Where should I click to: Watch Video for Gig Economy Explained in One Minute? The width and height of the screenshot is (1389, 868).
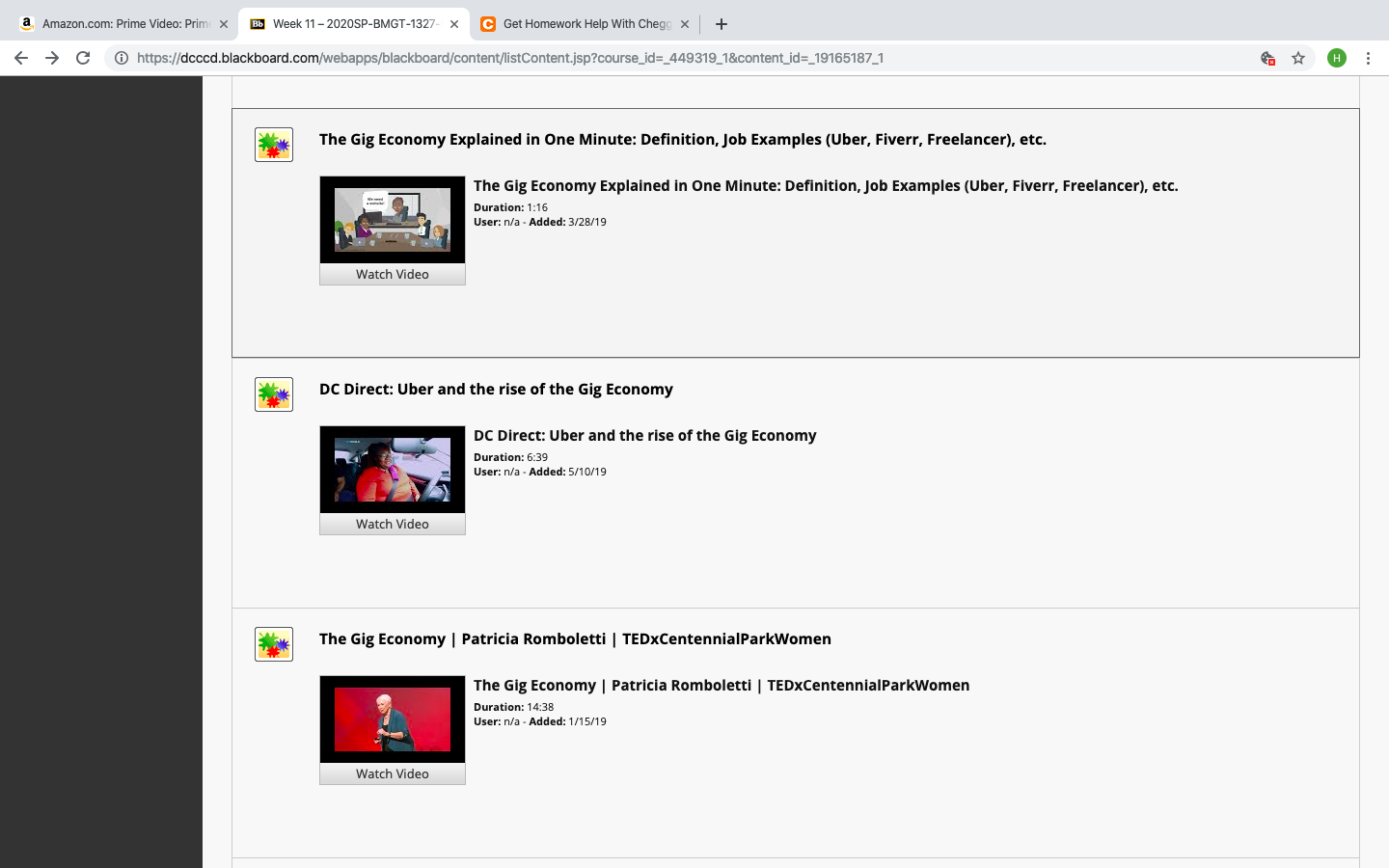point(393,275)
